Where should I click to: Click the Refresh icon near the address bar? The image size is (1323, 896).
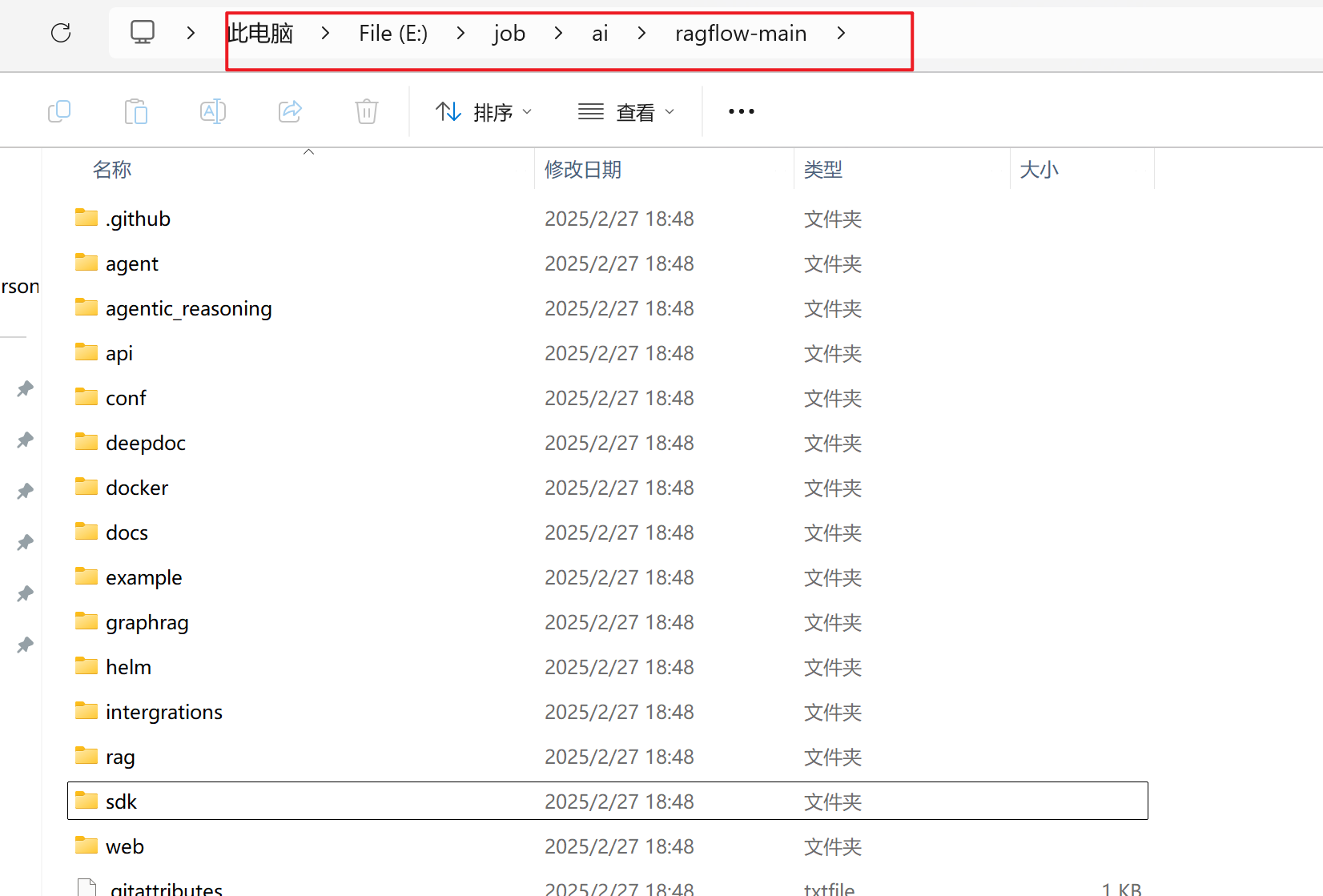click(x=61, y=33)
